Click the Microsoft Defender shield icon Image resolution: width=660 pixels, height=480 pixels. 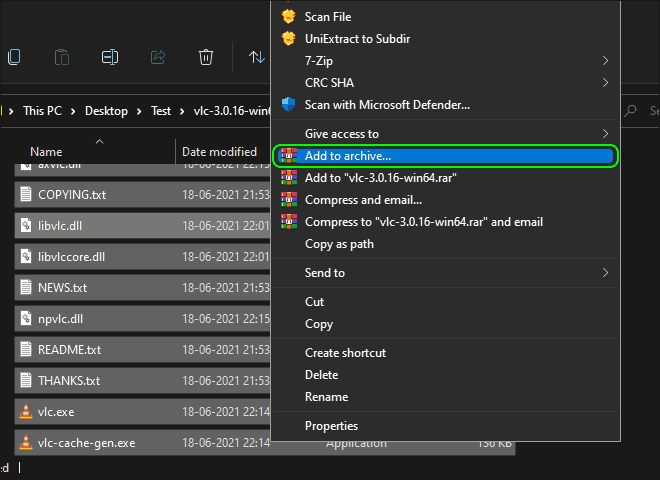point(289,104)
